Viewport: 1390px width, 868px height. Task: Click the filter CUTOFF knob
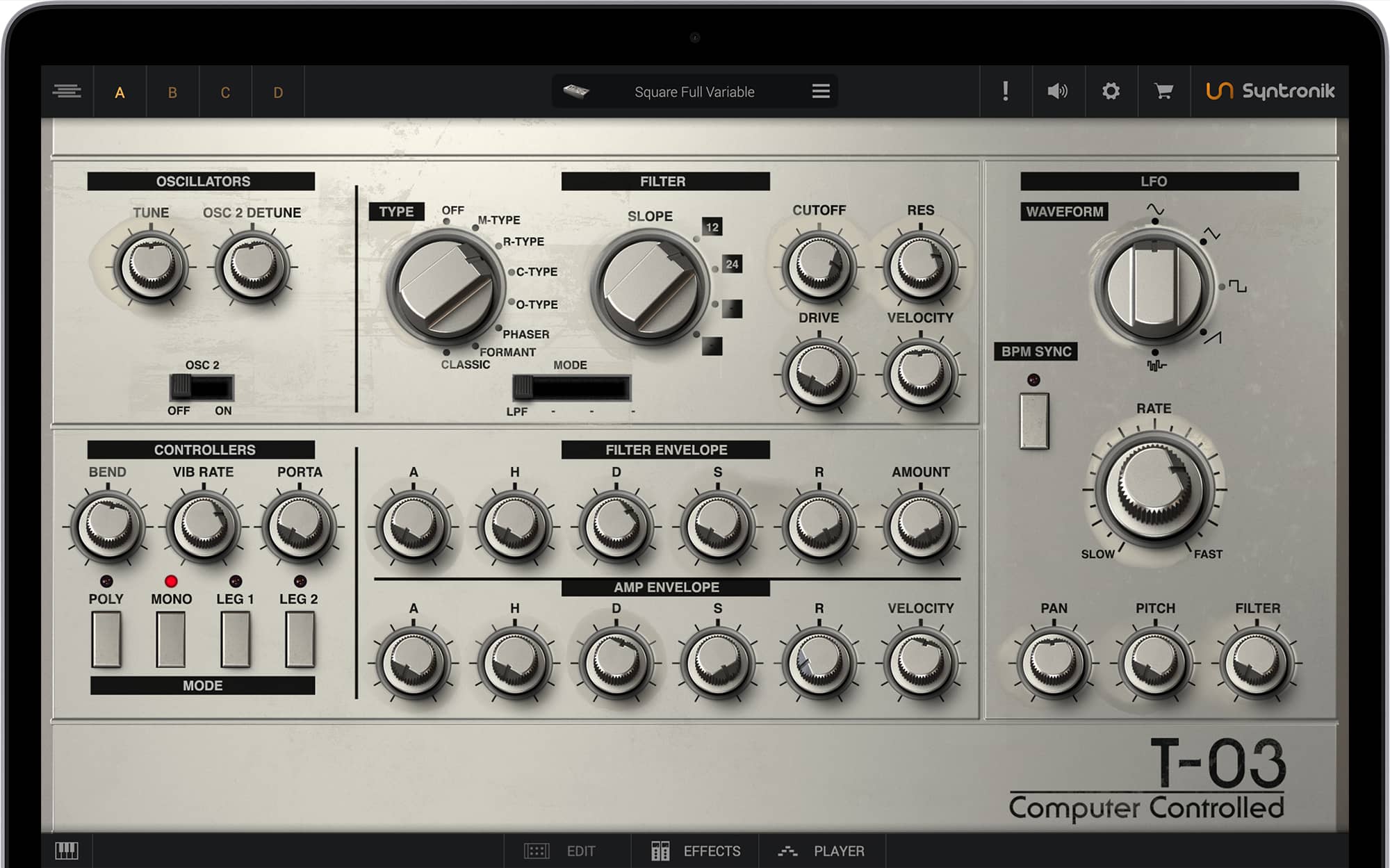pos(819,267)
